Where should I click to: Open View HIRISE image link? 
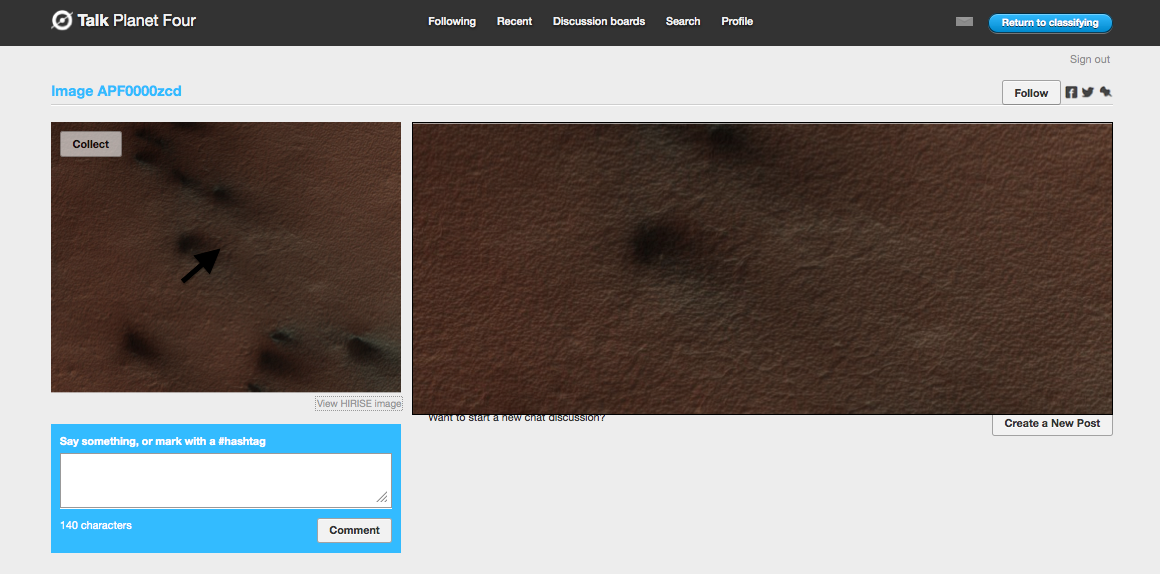tap(358, 404)
